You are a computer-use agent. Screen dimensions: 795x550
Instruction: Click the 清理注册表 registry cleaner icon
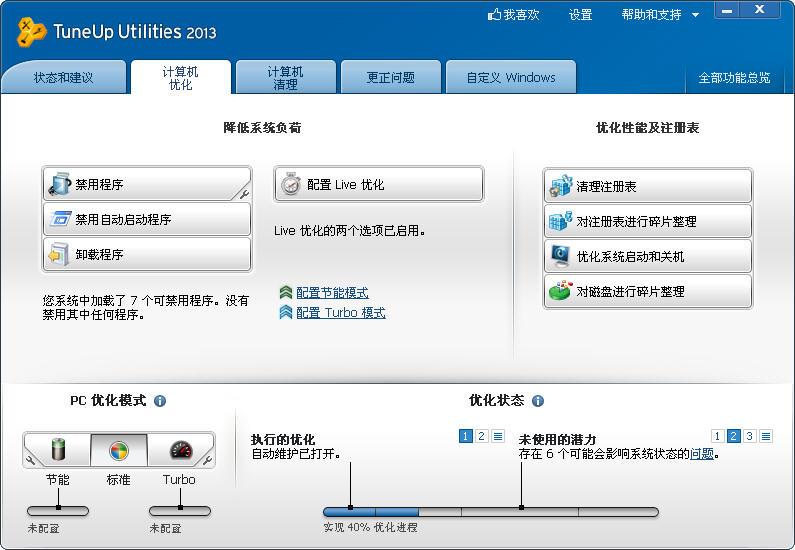click(x=561, y=186)
